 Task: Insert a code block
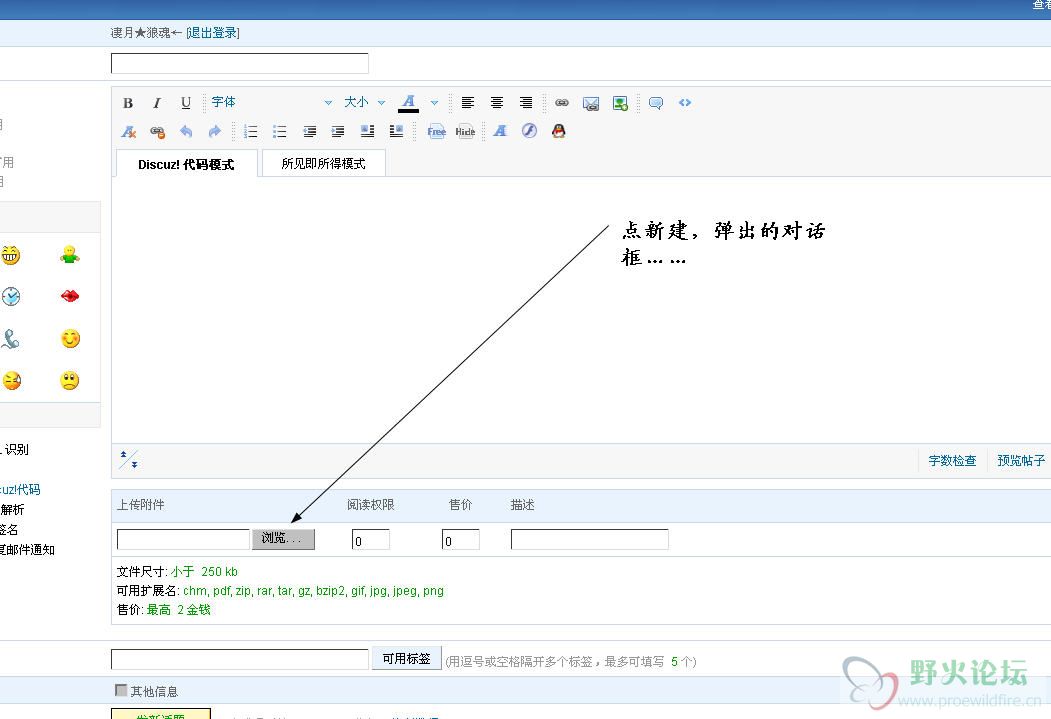(x=684, y=103)
